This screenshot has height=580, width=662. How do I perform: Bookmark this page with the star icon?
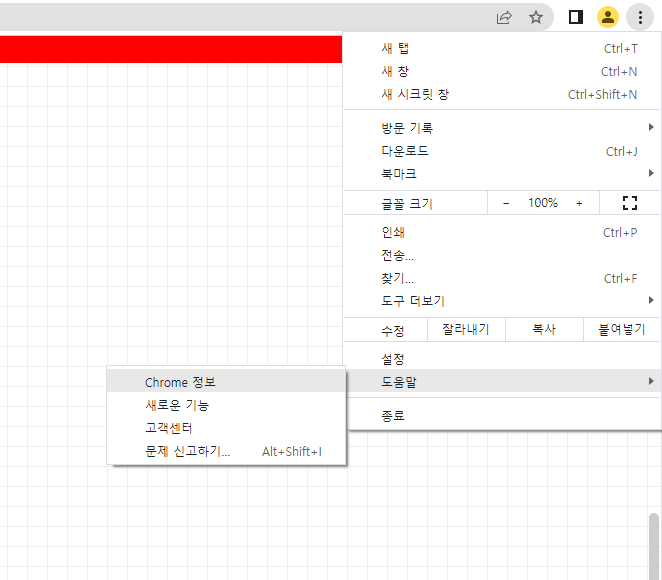point(536,17)
